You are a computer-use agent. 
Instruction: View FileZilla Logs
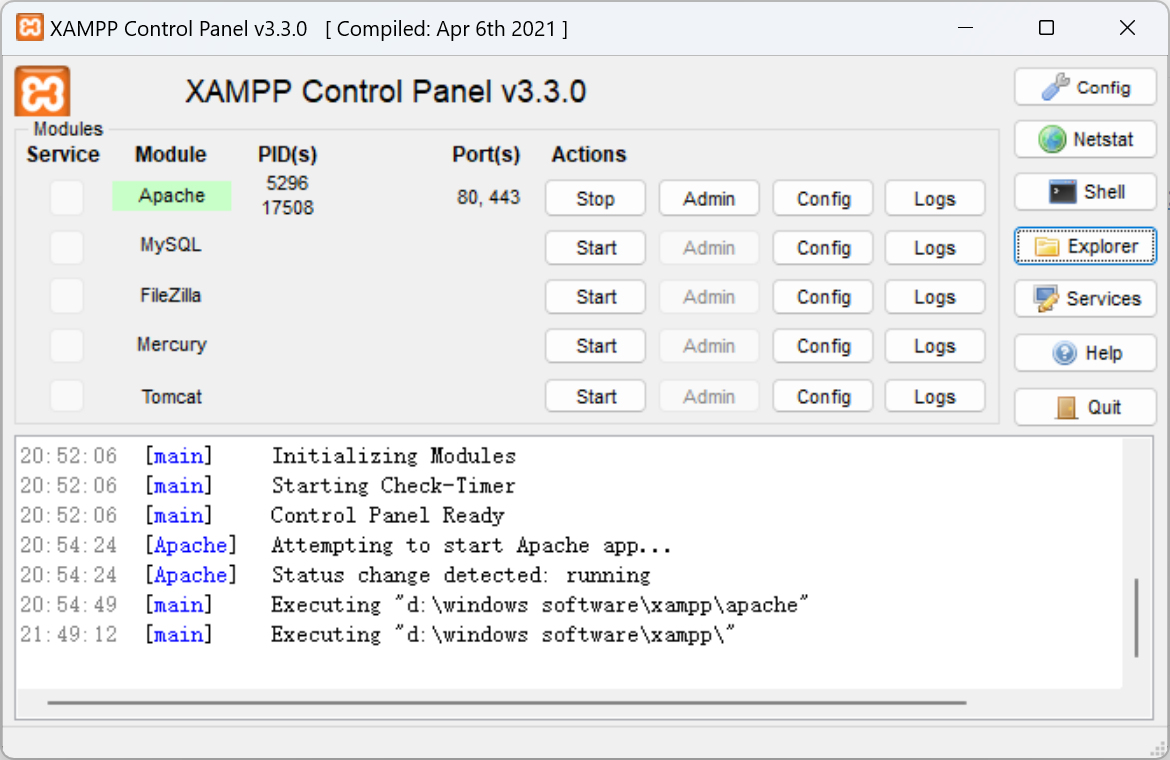pos(935,297)
